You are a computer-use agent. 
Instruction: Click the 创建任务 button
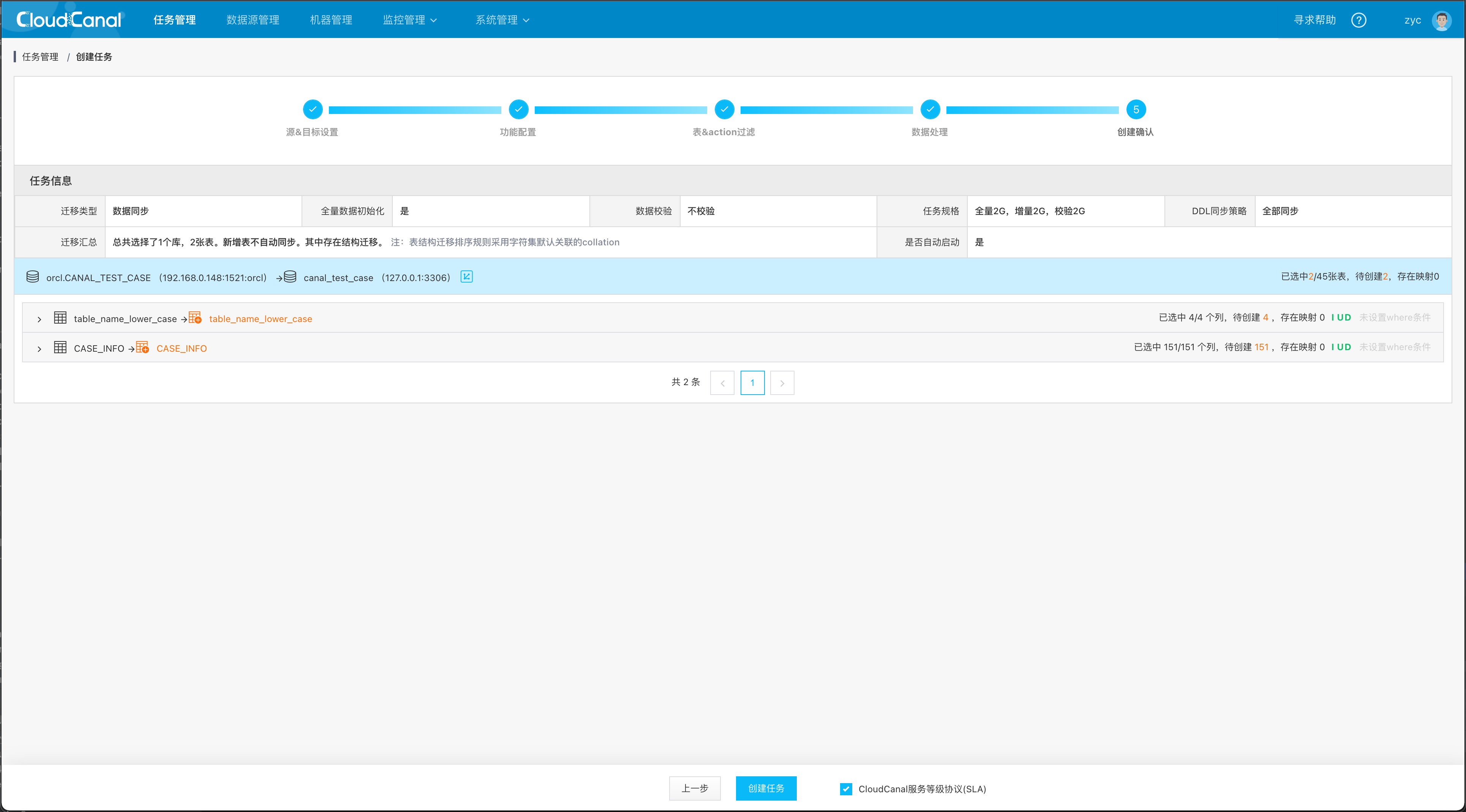coord(765,788)
